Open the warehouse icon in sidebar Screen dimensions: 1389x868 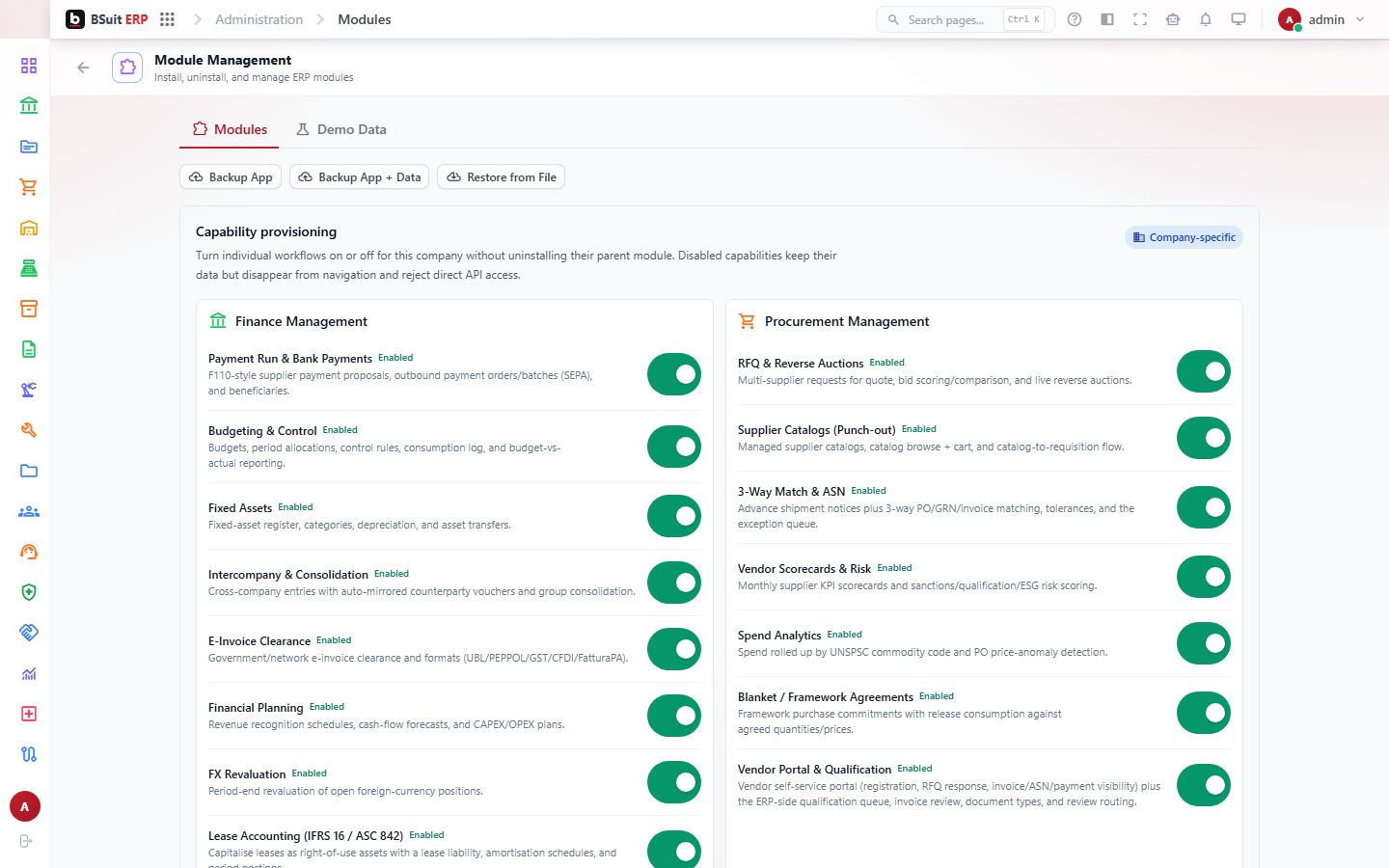point(29,228)
